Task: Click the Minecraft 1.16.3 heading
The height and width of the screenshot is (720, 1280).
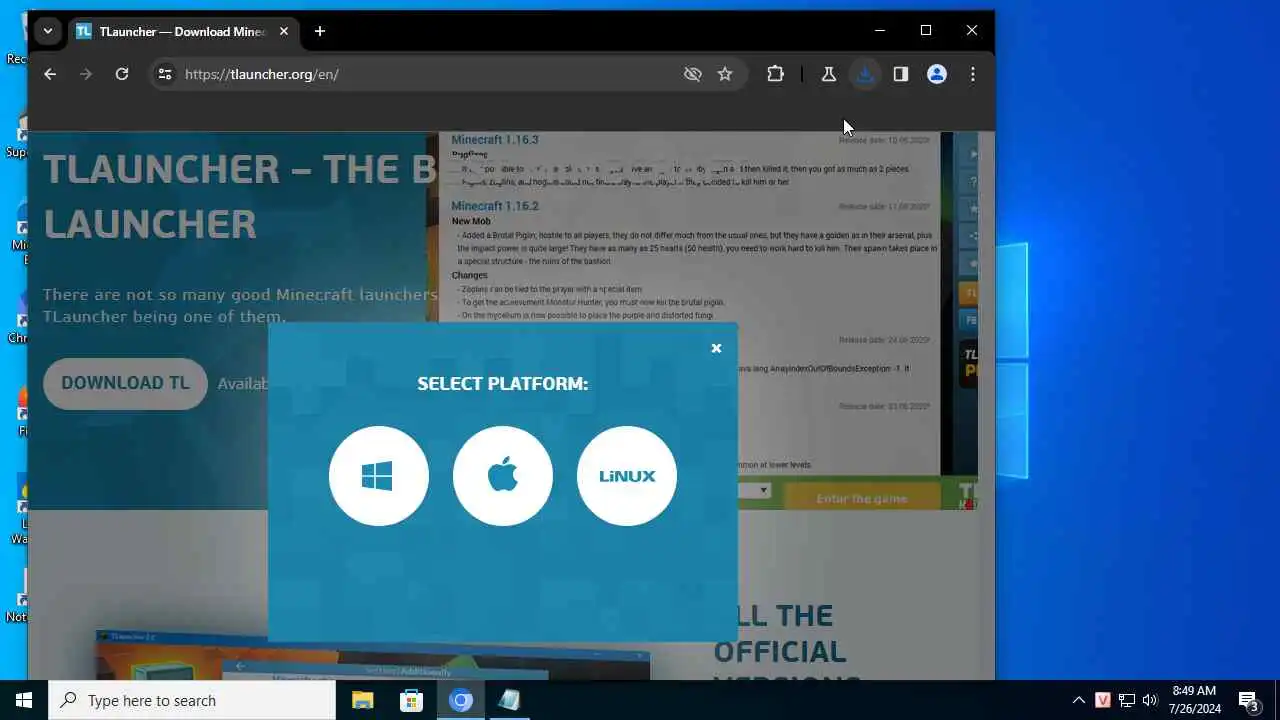Action: tap(495, 139)
